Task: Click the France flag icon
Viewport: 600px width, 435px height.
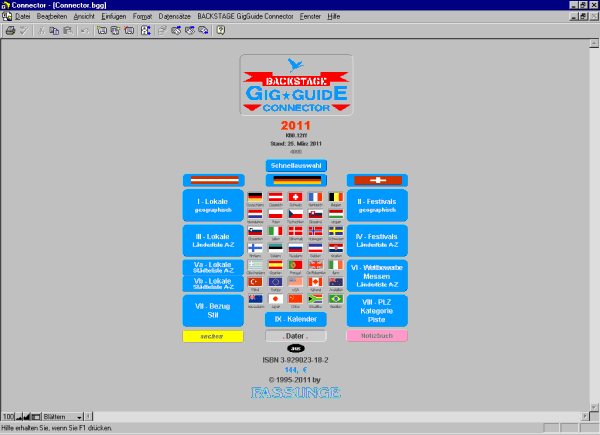Action: click(315, 197)
